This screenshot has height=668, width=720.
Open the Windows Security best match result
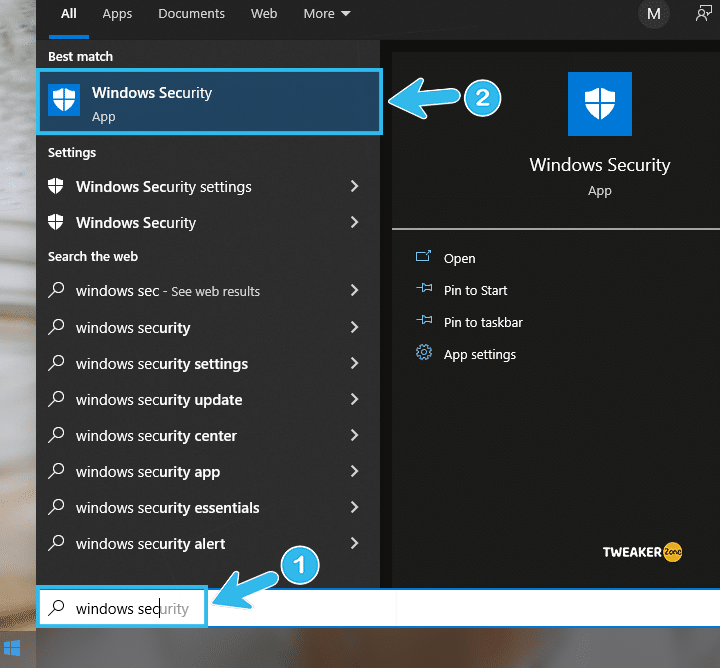[x=209, y=101]
